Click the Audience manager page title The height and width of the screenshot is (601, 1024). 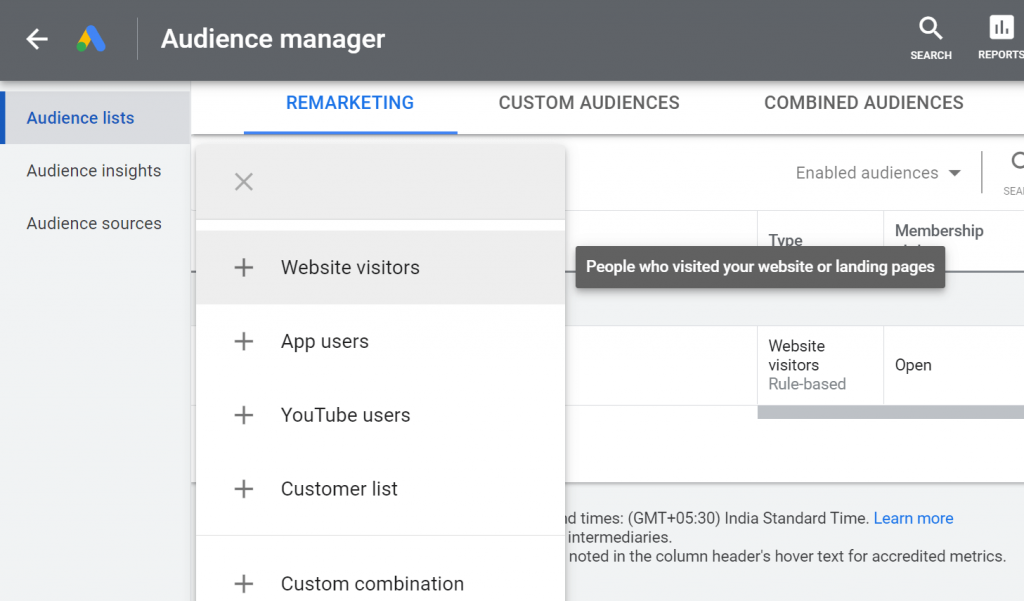(273, 39)
